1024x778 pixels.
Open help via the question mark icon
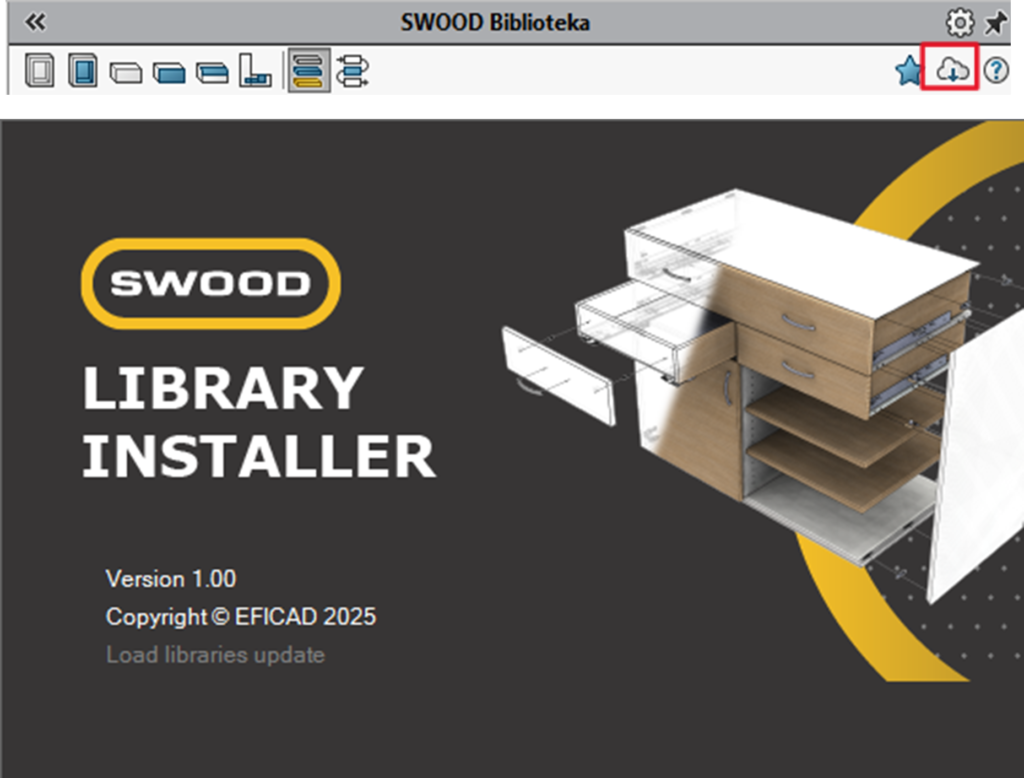tap(995, 71)
